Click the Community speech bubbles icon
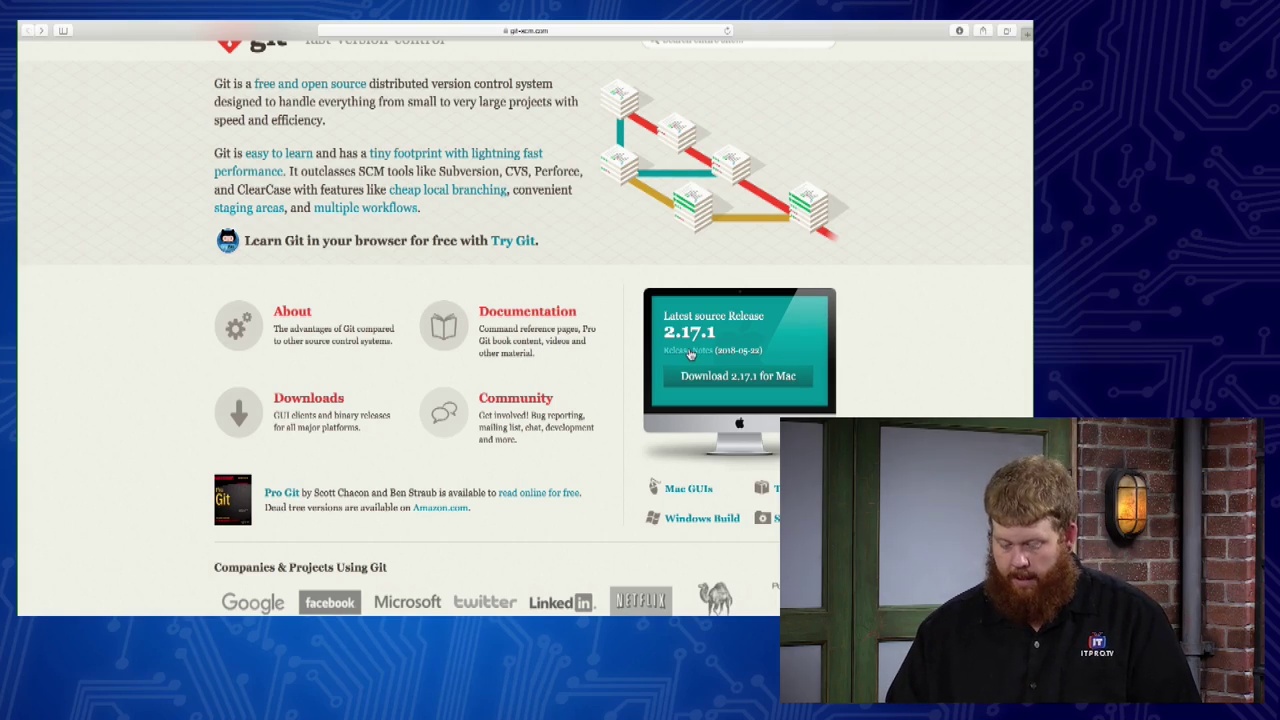The height and width of the screenshot is (720, 1280). click(443, 413)
